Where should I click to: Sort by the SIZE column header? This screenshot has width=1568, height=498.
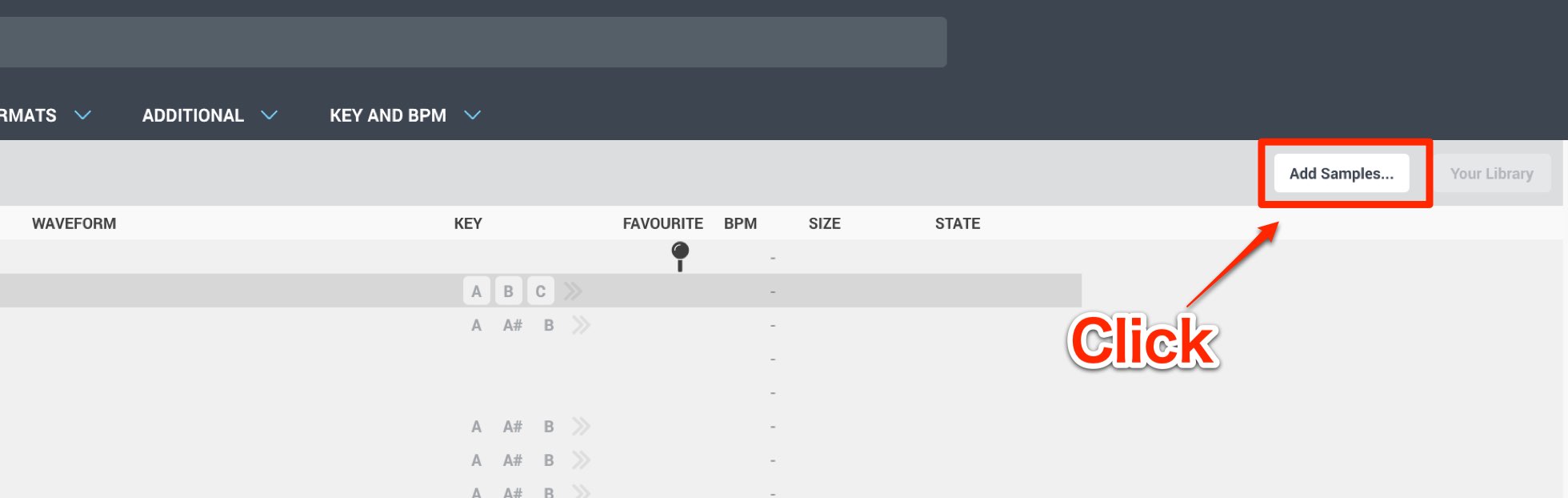coord(824,223)
